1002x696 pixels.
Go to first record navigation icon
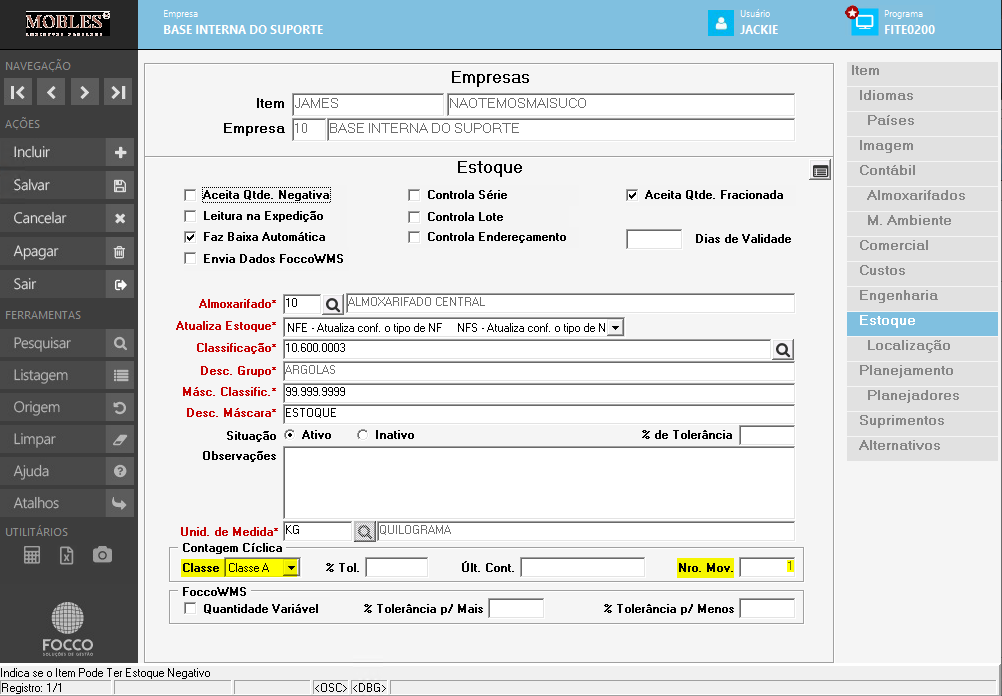click(18, 92)
